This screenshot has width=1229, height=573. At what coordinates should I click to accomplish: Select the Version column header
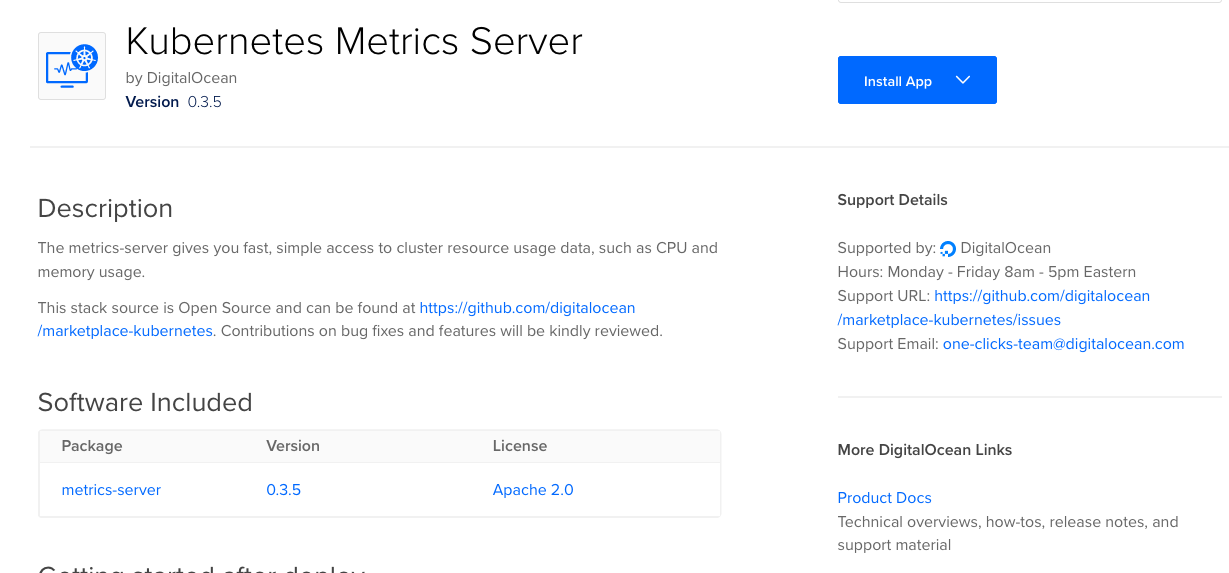click(293, 446)
